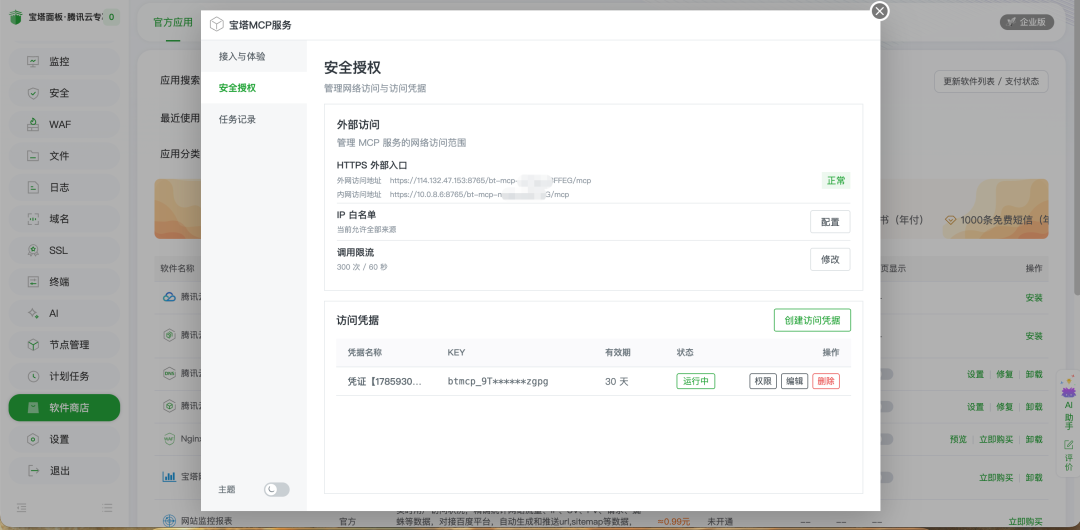Click the 日志 log icon in sidebar
The image size is (1080, 530).
(x=33, y=187)
